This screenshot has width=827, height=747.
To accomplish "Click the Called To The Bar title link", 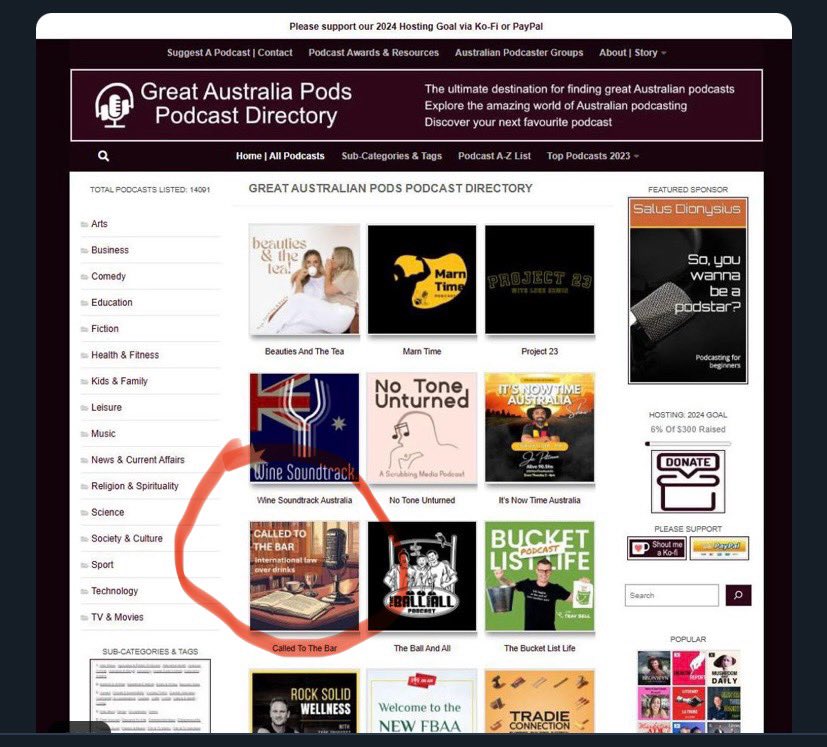I will 304,648.
